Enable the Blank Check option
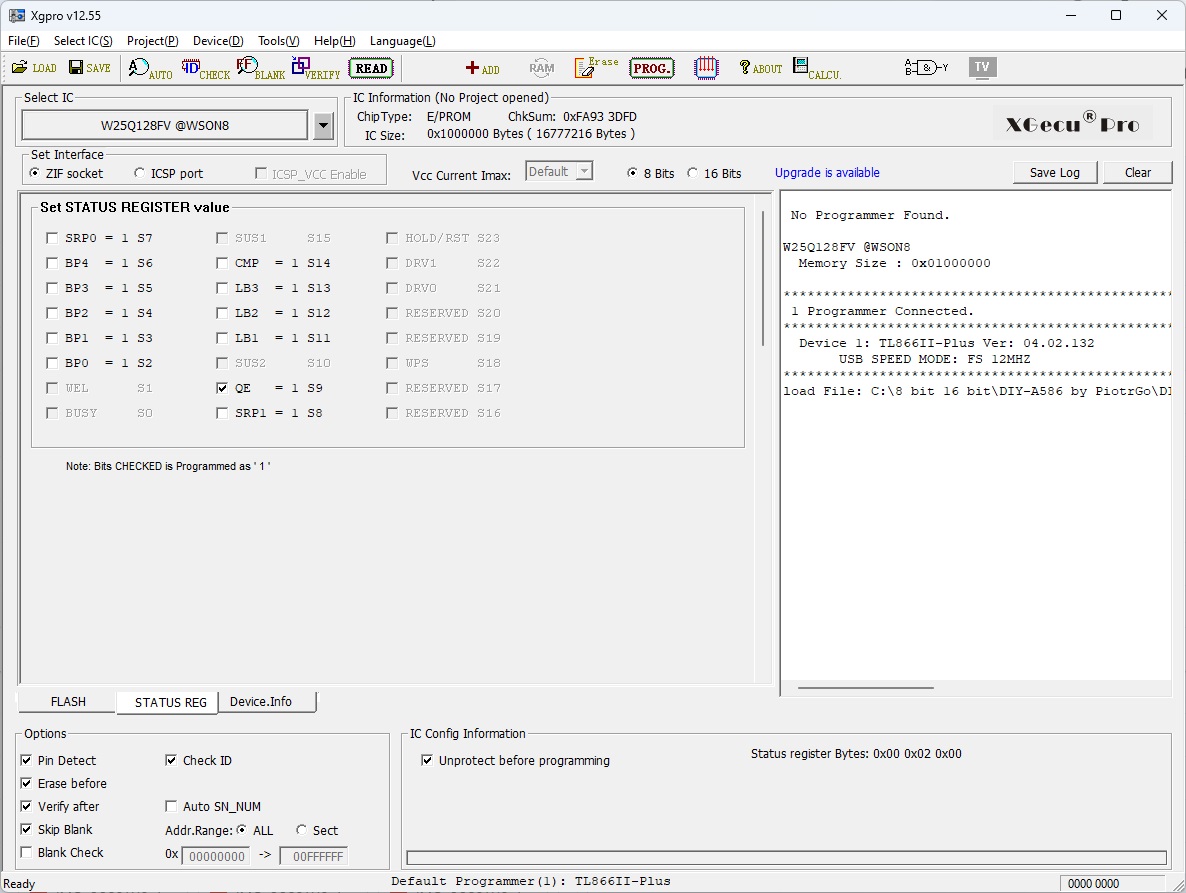The width and height of the screenshot is (1186, 893). 27,853
